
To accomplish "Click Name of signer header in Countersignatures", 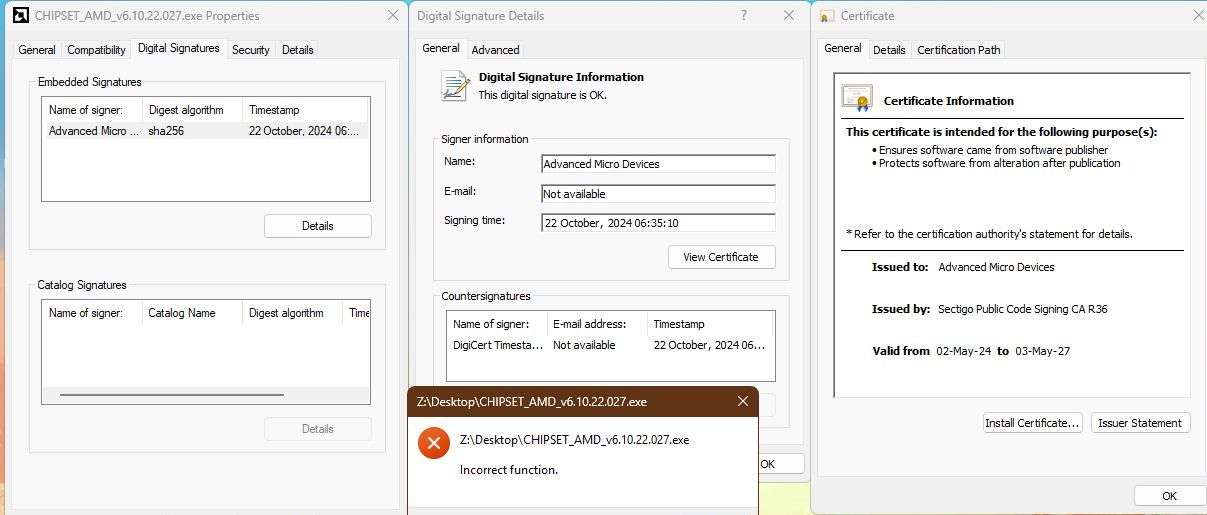I will tap(497, 324).
